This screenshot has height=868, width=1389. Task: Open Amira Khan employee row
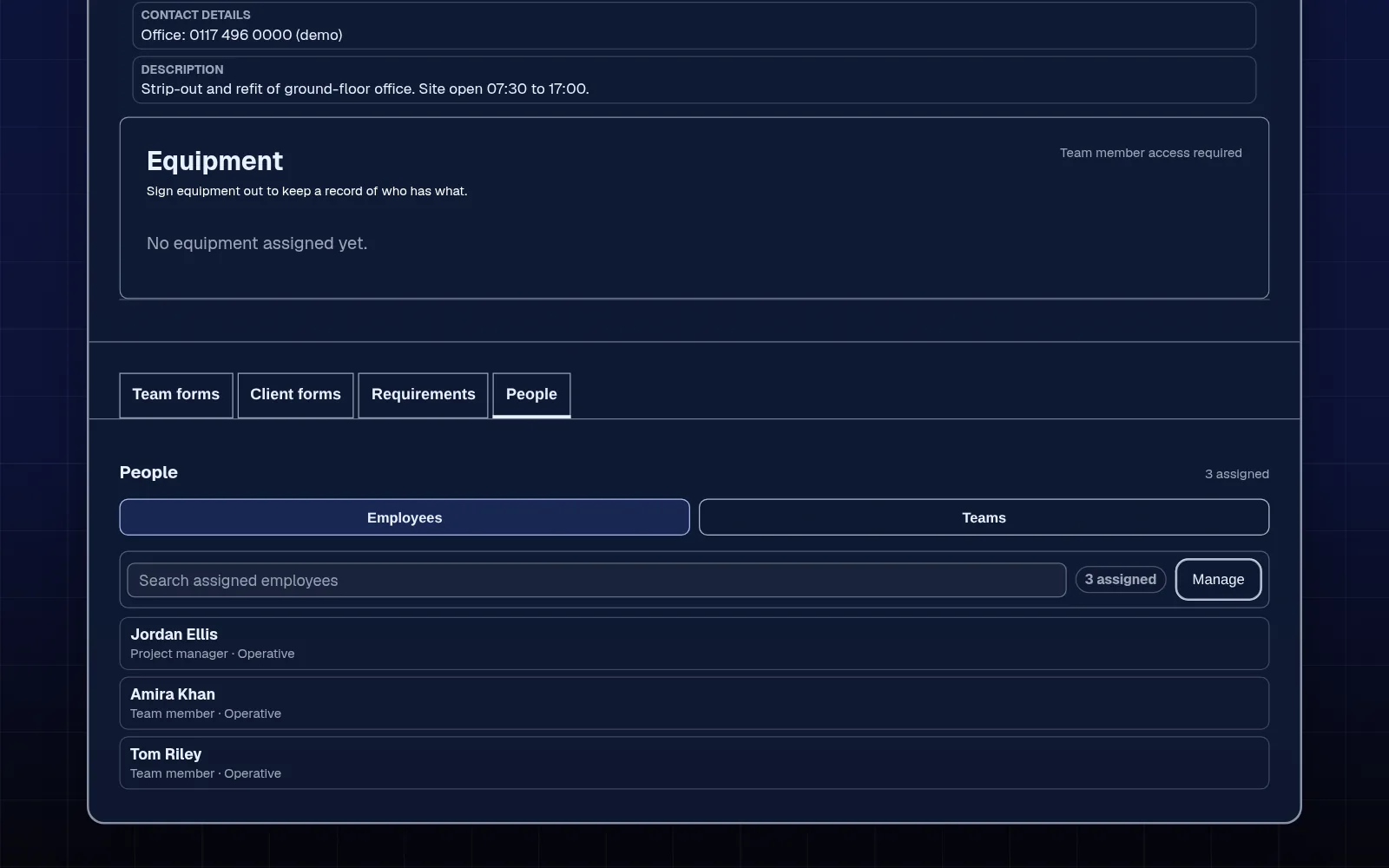(x=694, y=703)
